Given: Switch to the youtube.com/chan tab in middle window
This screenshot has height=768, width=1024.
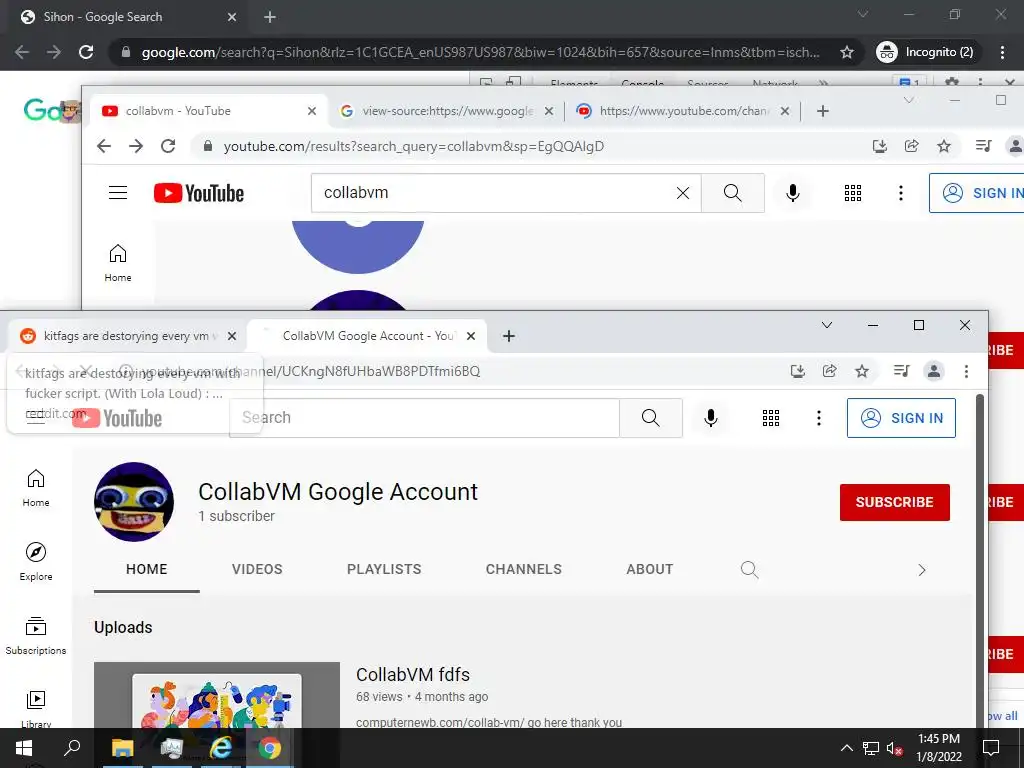Looking at the screenshot, I should [x=682, y=111].
